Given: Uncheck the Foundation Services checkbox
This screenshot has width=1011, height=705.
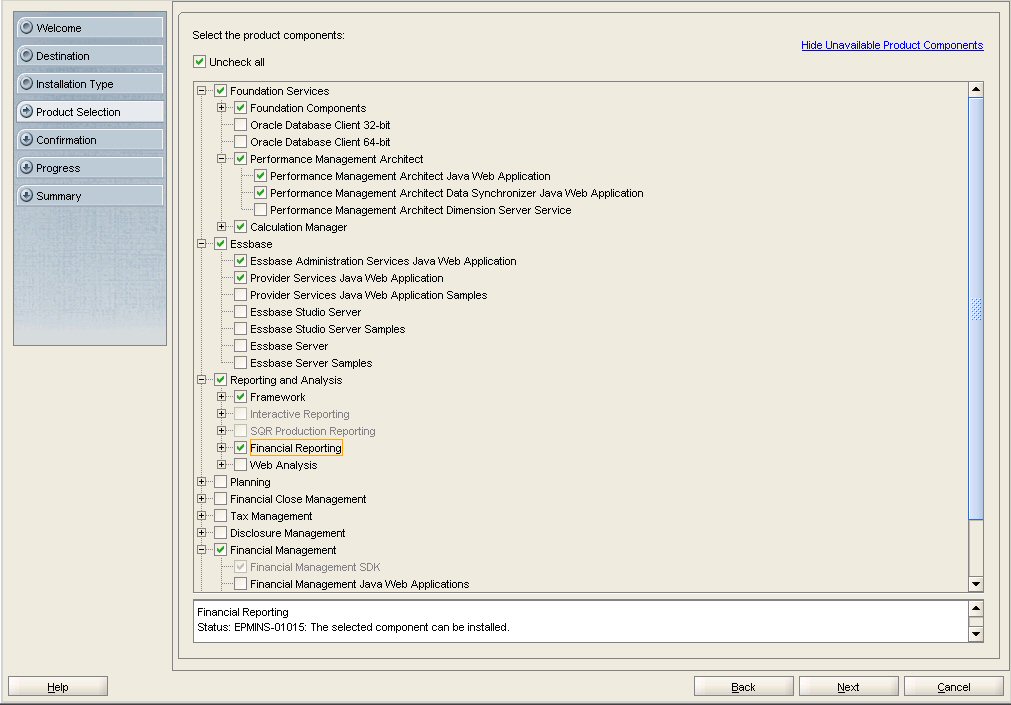Looking at the screenshot, I should click(221, 91).
